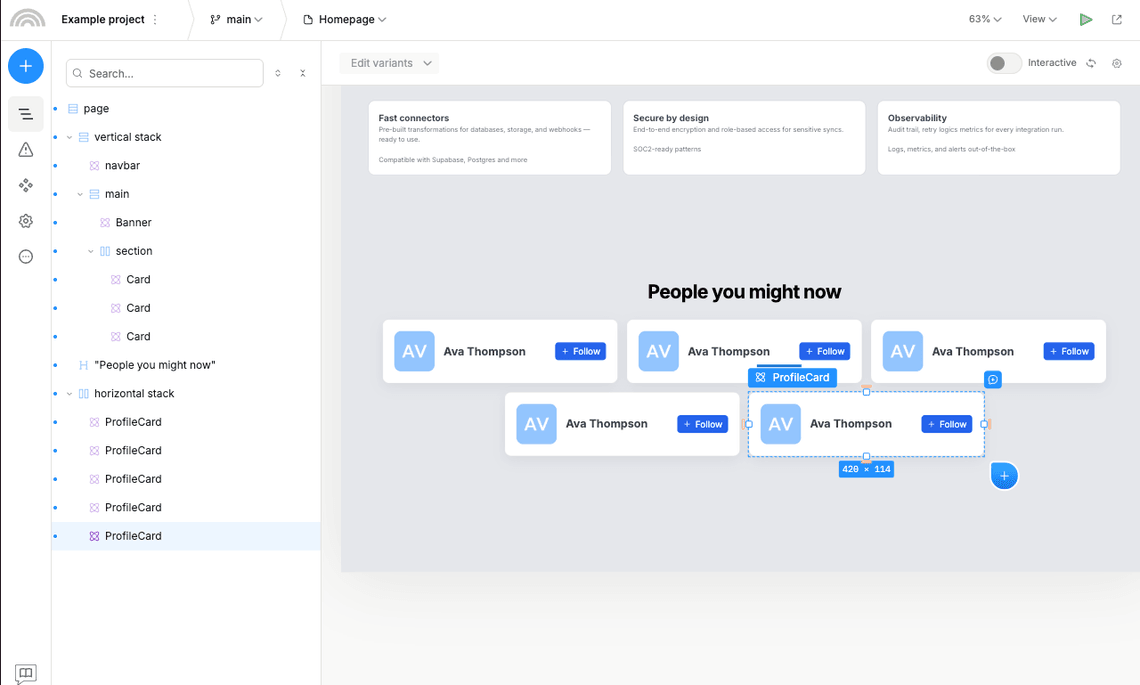Viewport: 1140px width, 685px height.
Task: Open the preview in a new window
Action: [x=1117, y=19]
